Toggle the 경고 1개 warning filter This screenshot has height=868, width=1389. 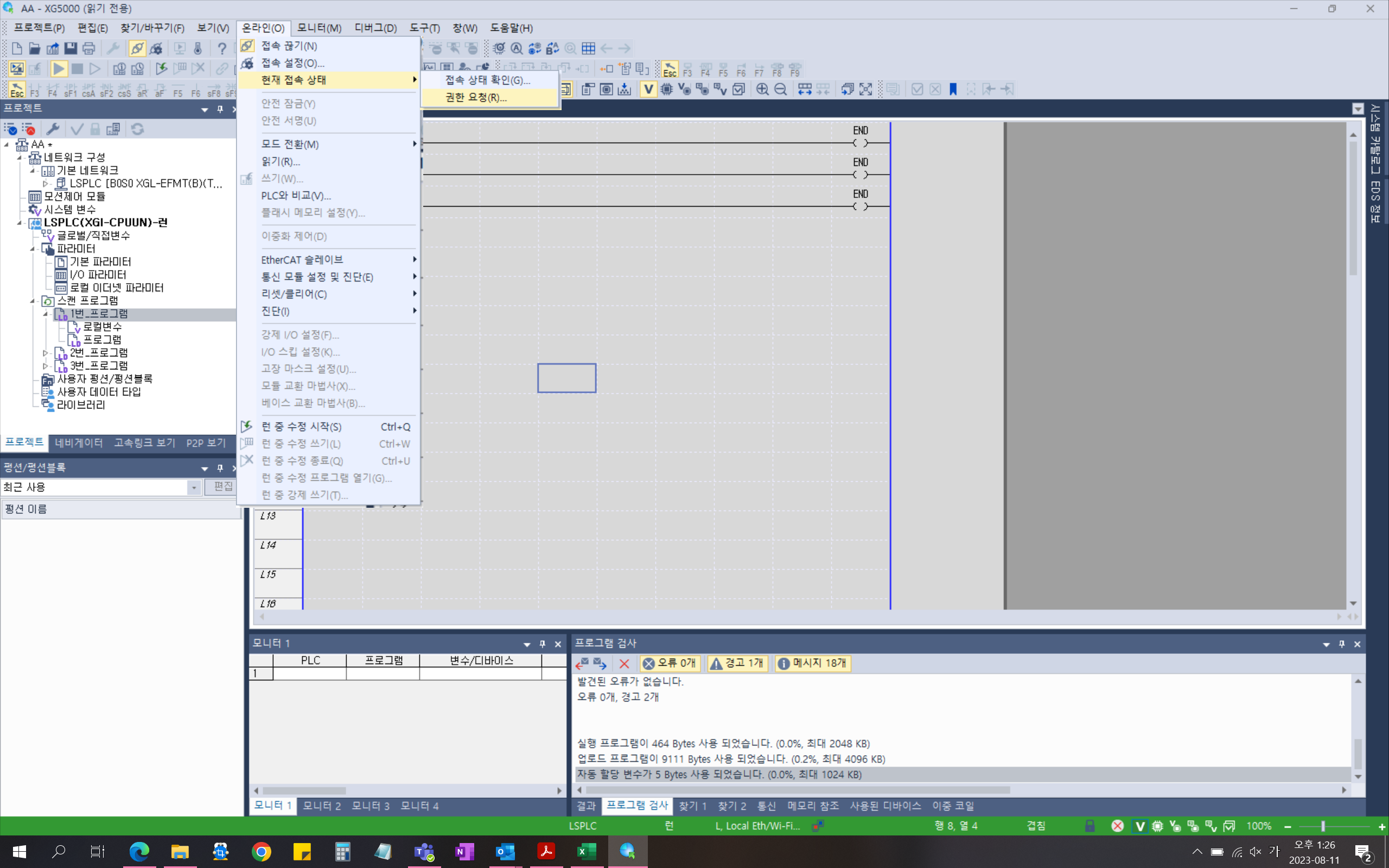click(x=737, y=663)
